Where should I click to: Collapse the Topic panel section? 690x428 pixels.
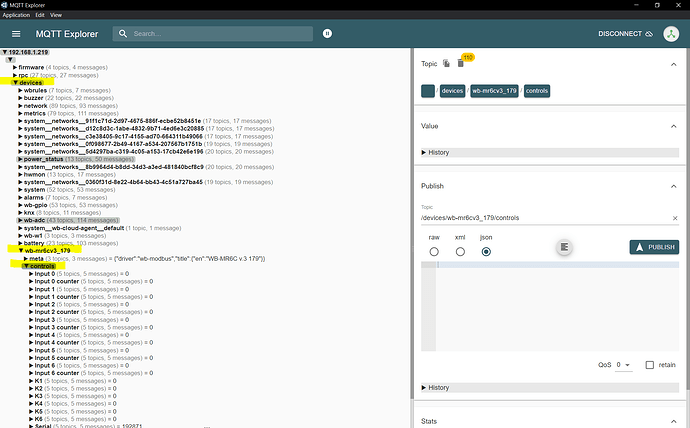click(x=673, y=65)
